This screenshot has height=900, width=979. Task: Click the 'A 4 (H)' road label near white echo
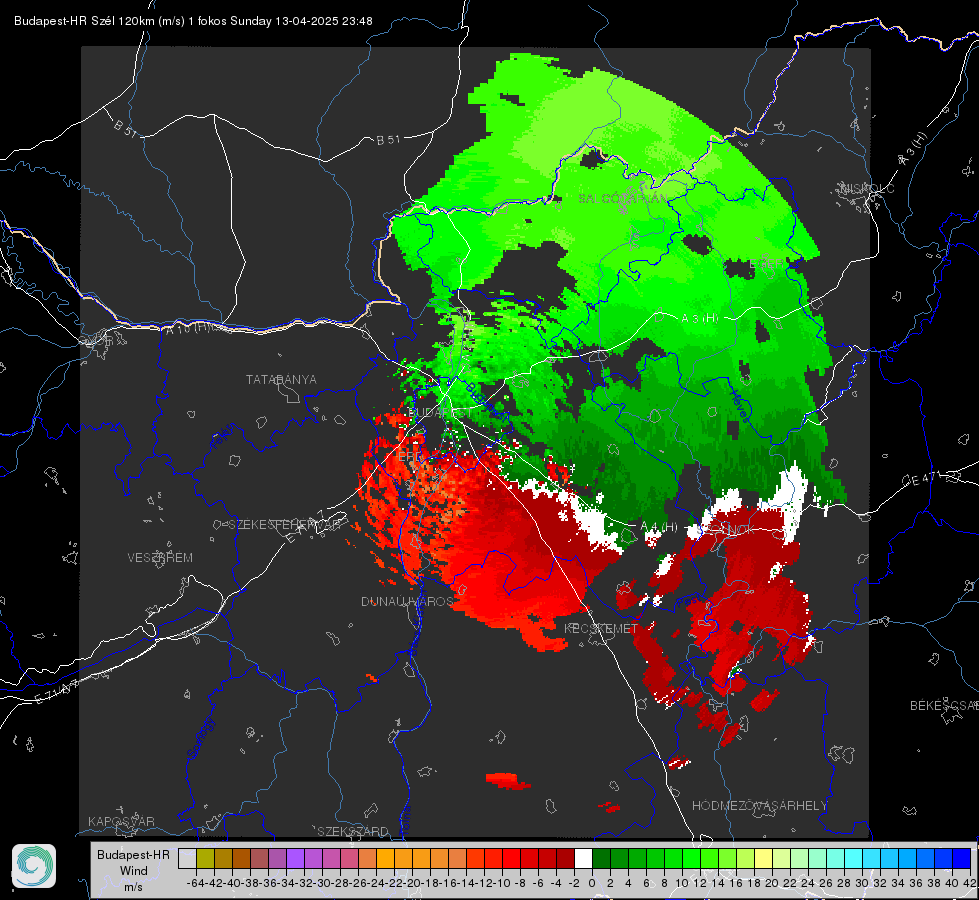point(659,527)
